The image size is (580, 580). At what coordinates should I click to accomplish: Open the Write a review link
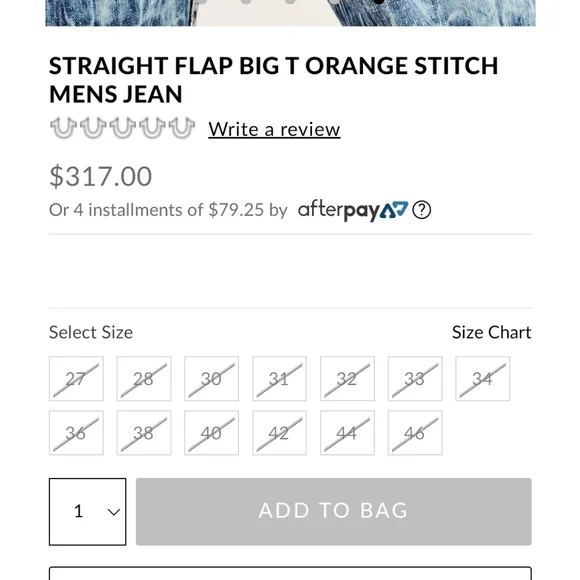(274, 129)
